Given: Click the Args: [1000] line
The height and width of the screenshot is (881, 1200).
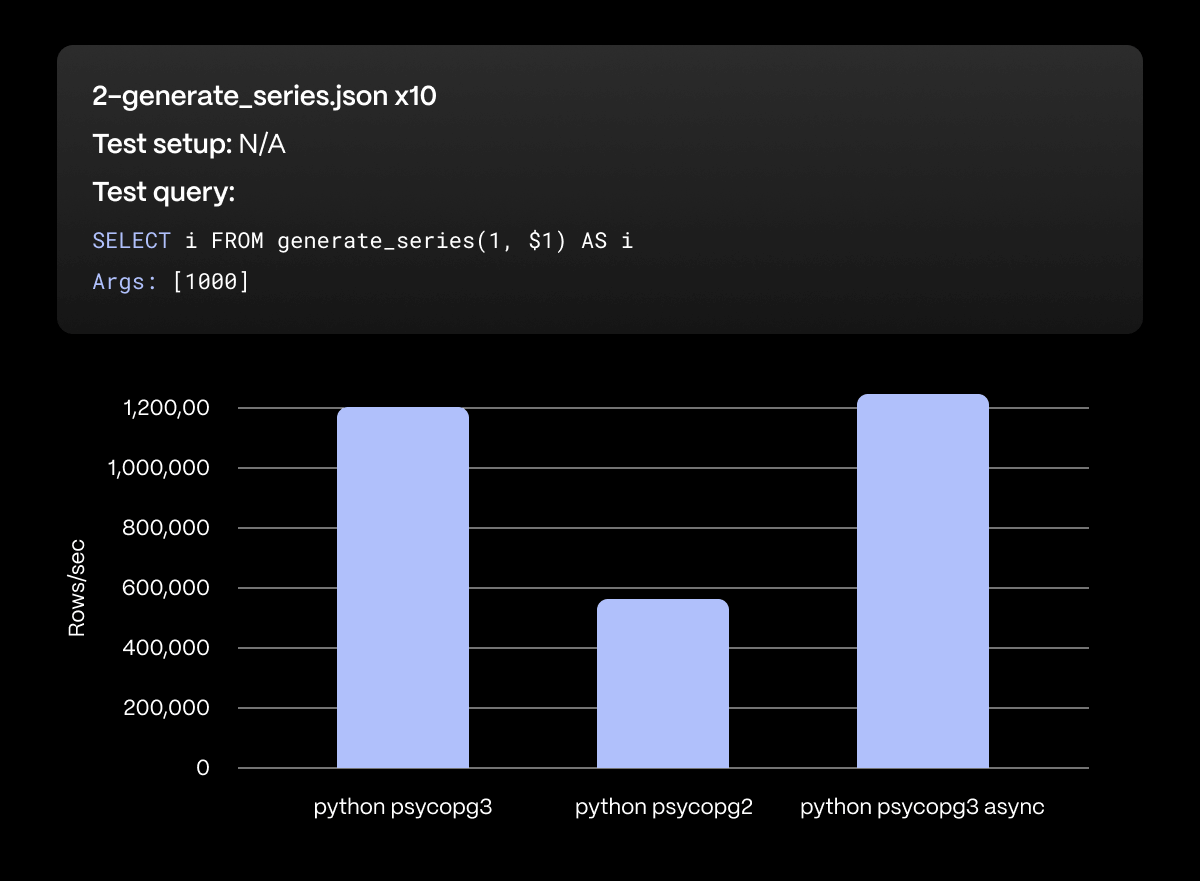Looking at the screenshot, I should pos(170,282).
